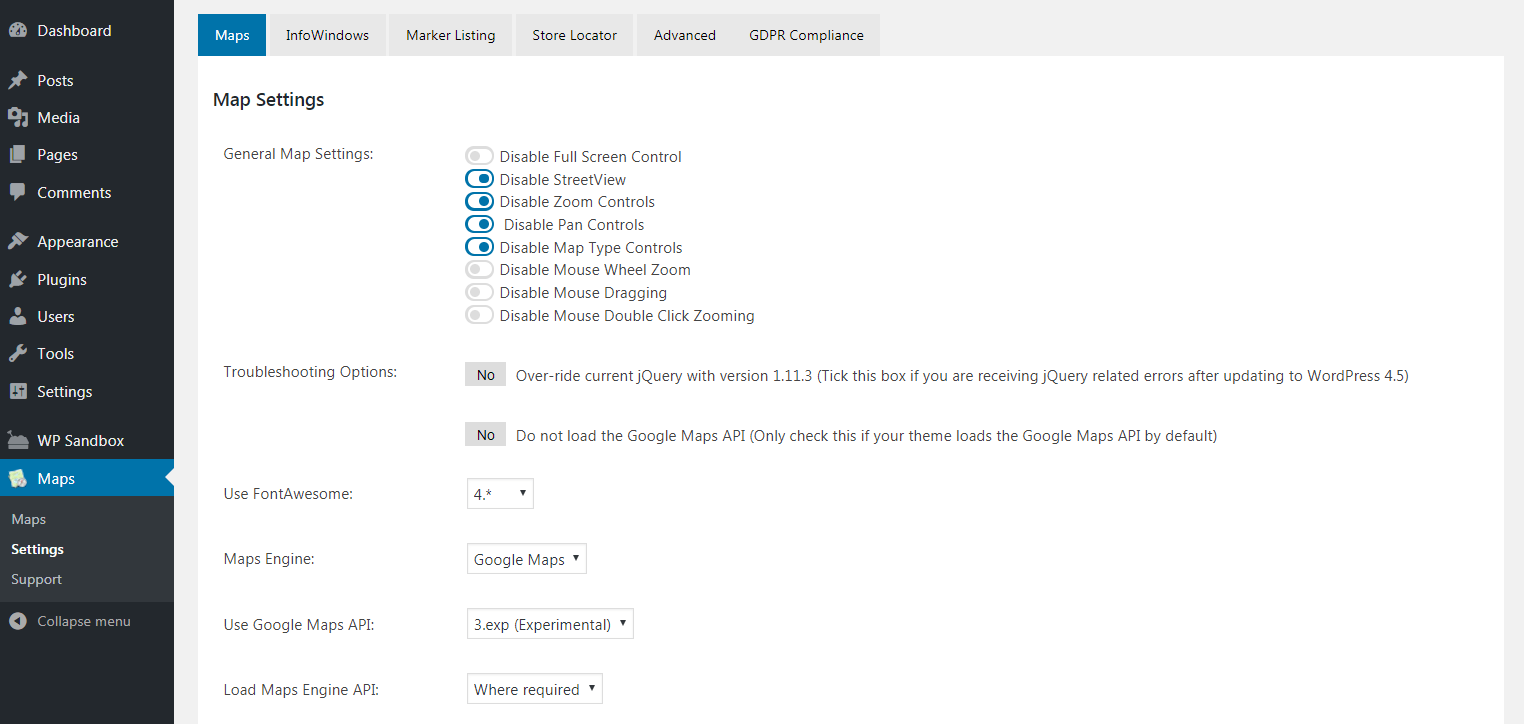Open the highlighted Maps sidebar menu
The height and width of the screenshot is (724, 1524).
pos(87,478)
